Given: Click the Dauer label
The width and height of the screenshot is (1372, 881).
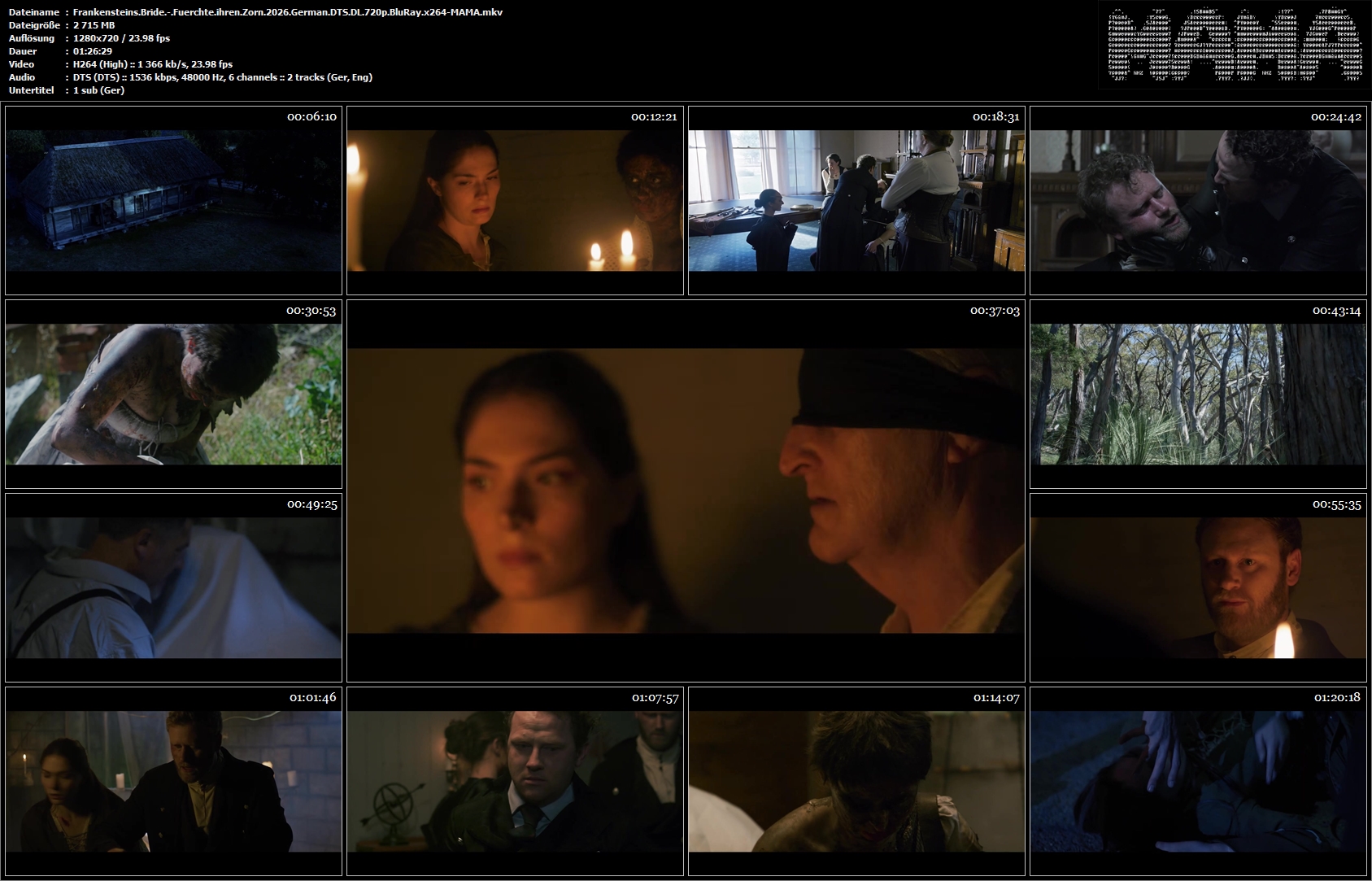Looking at the screenshot, I should [23, 51].
